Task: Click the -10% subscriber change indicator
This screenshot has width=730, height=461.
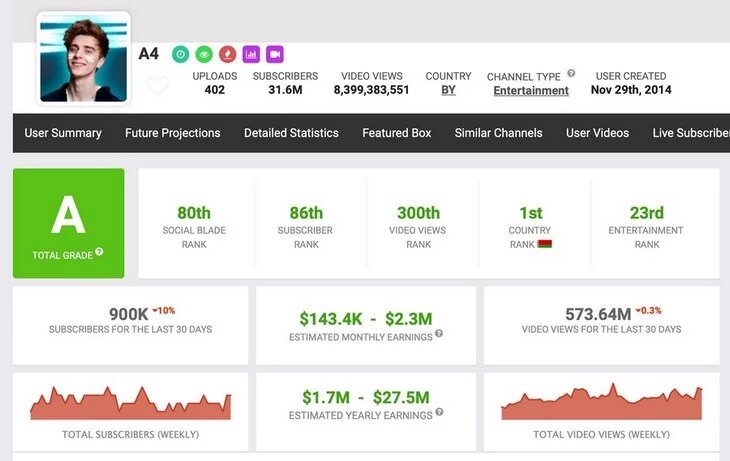Action: point(164,310)
